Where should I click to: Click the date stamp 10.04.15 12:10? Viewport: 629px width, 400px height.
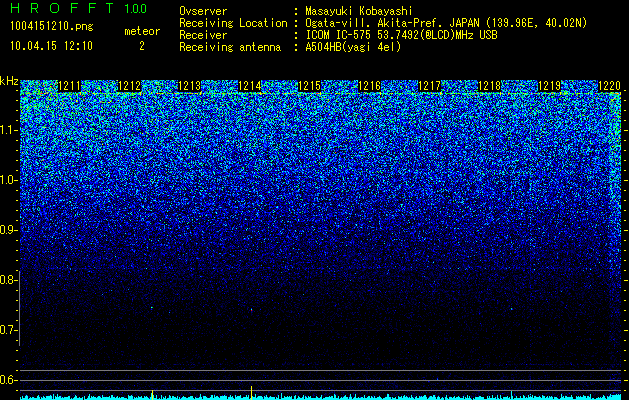click(x=51, y=46)
